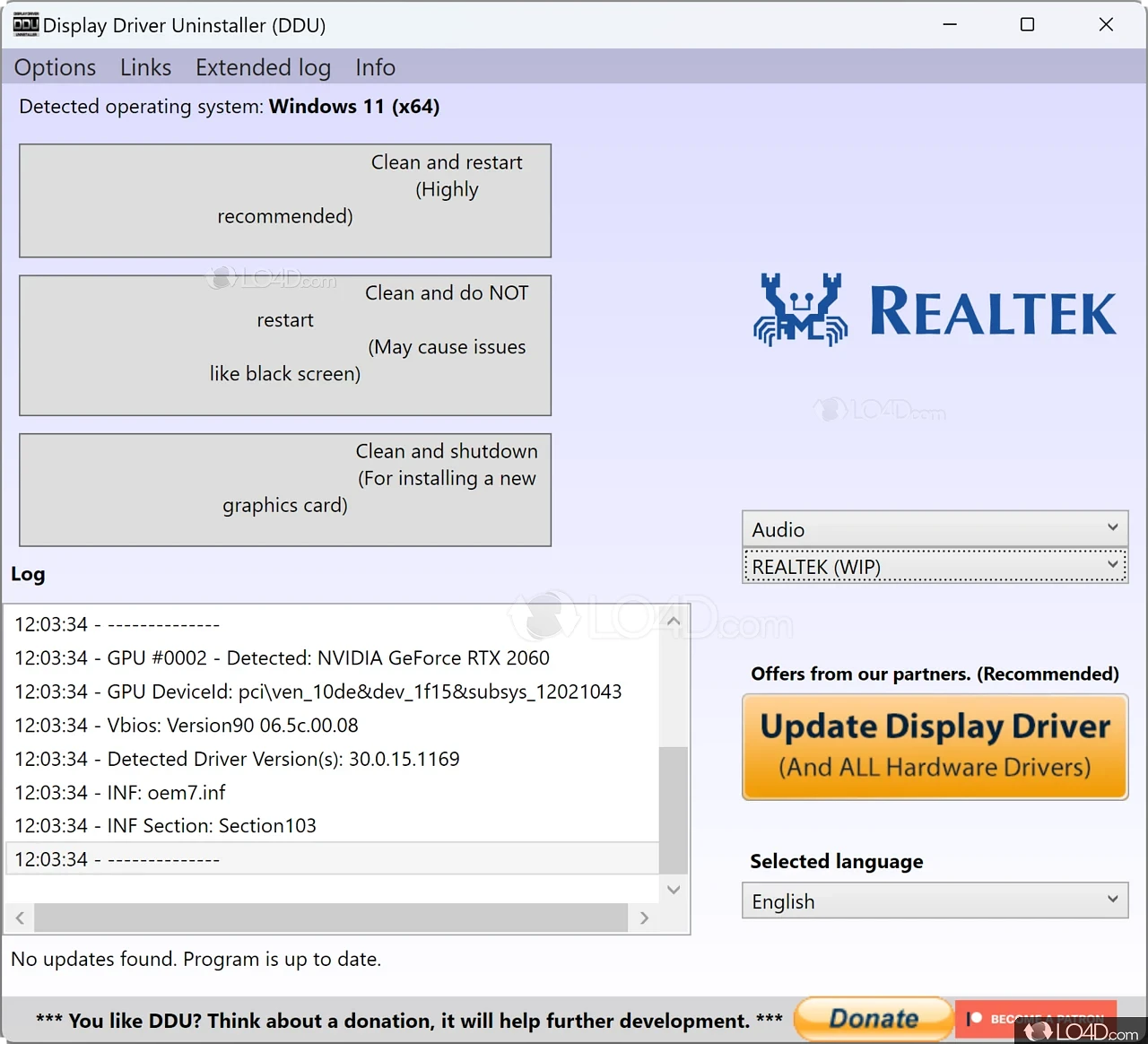The image size is (1148, 1044).
Task: Click Clean and shutdown button
Action: tap(285, 490)
